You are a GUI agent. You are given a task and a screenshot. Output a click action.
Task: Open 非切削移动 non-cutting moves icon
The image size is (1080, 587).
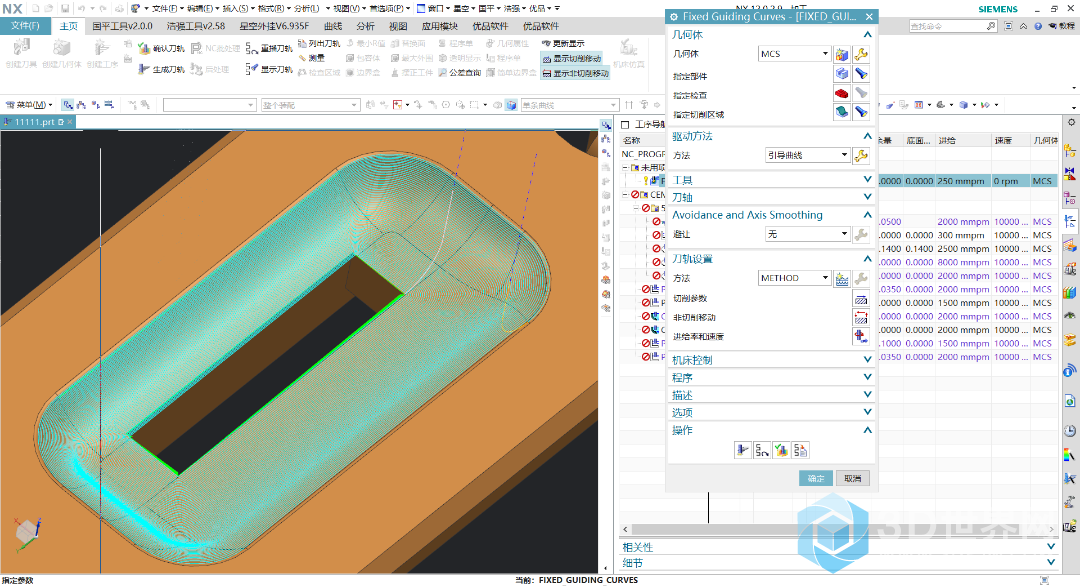861,318
